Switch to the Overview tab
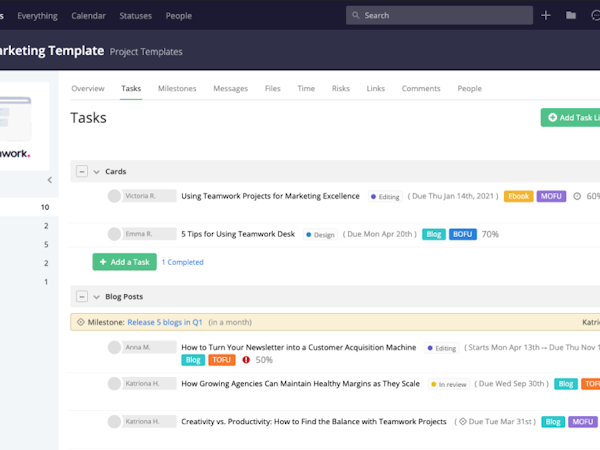The height and width of the screenshot is (450, 600). tap(88, 88)
